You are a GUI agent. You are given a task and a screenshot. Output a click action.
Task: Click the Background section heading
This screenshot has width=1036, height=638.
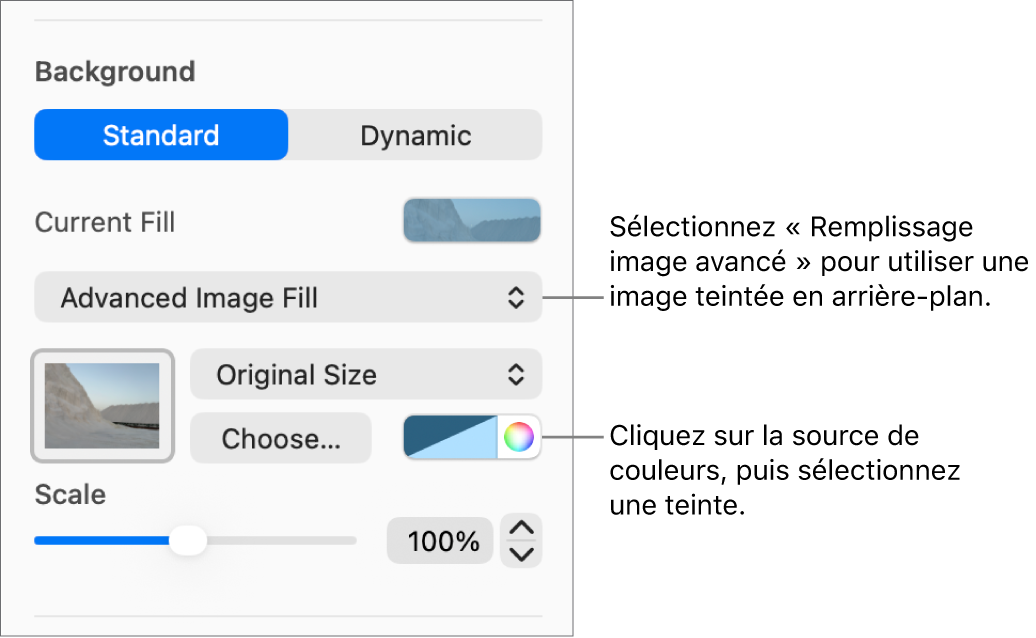(113, 71)
